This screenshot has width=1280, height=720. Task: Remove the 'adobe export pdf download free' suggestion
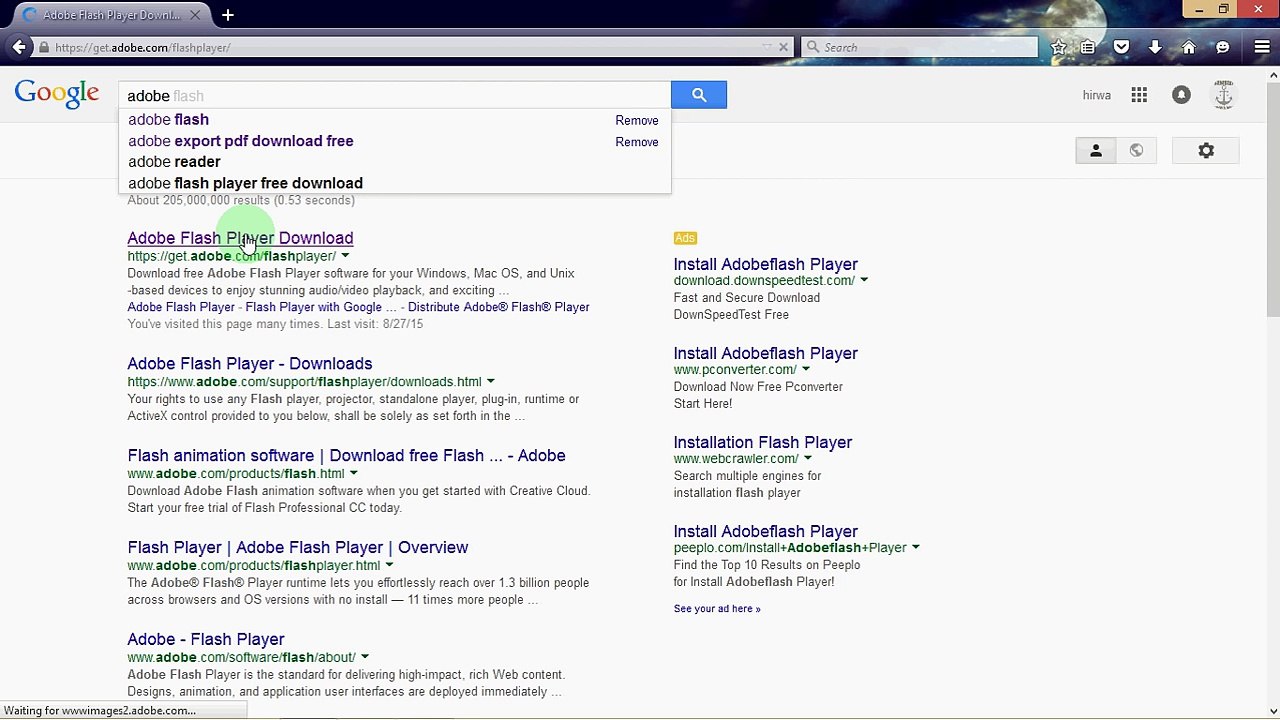637,142
